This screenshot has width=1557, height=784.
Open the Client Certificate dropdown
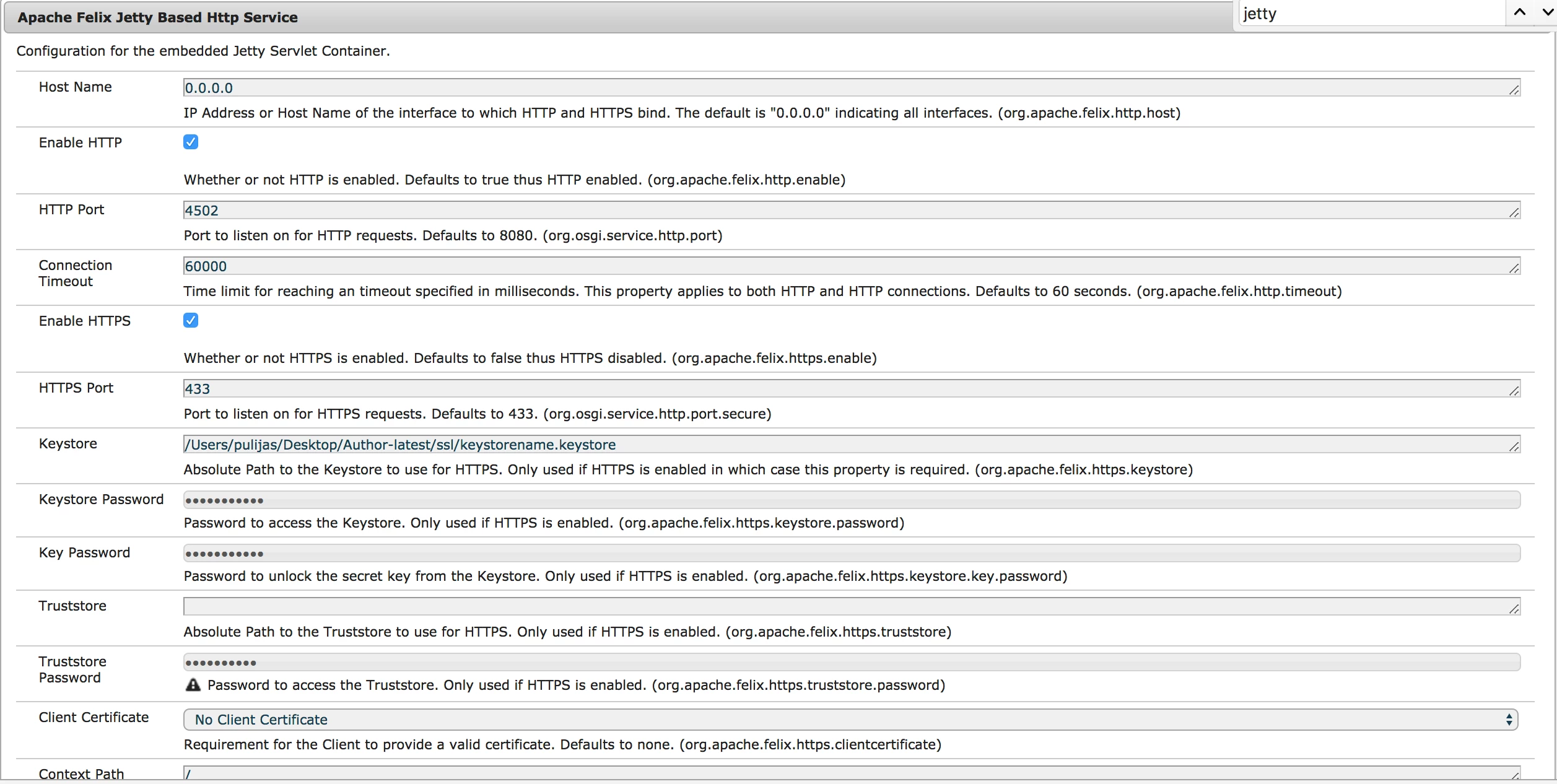[848, 720]
